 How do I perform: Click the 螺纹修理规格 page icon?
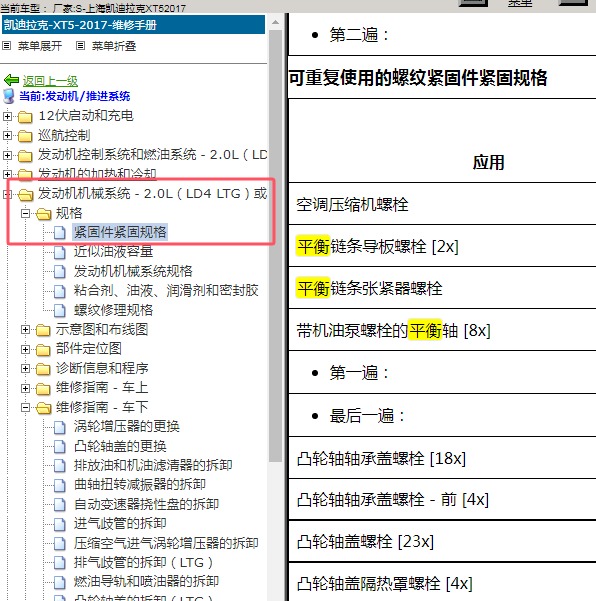click(60, 310)
